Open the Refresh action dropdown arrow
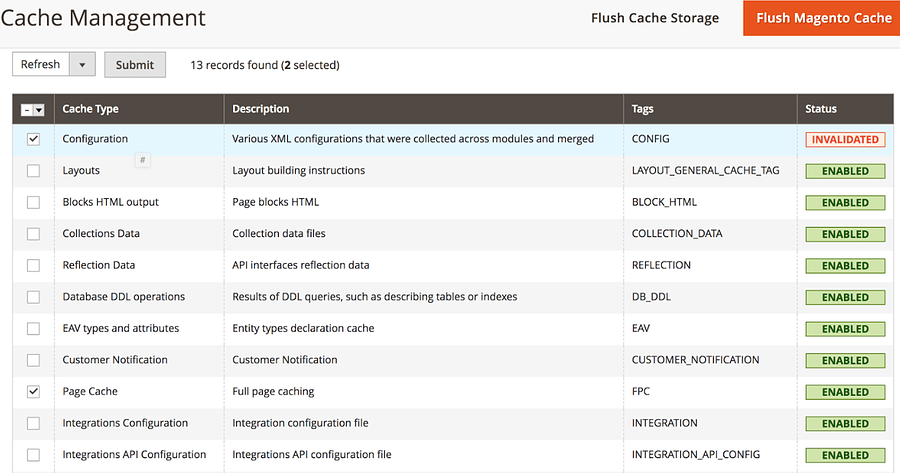Image resolution: width=900 pixels, height=473 pixels. tap(82, 65)
